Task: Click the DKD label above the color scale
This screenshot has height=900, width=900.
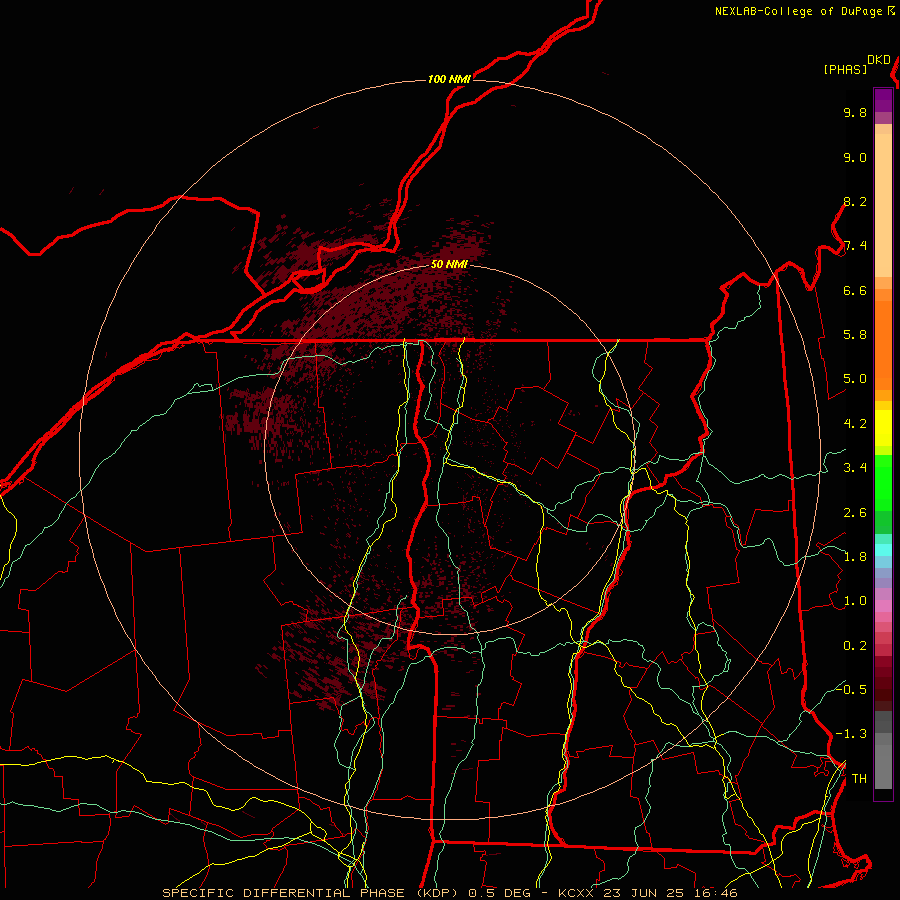Action: [879, 60]
